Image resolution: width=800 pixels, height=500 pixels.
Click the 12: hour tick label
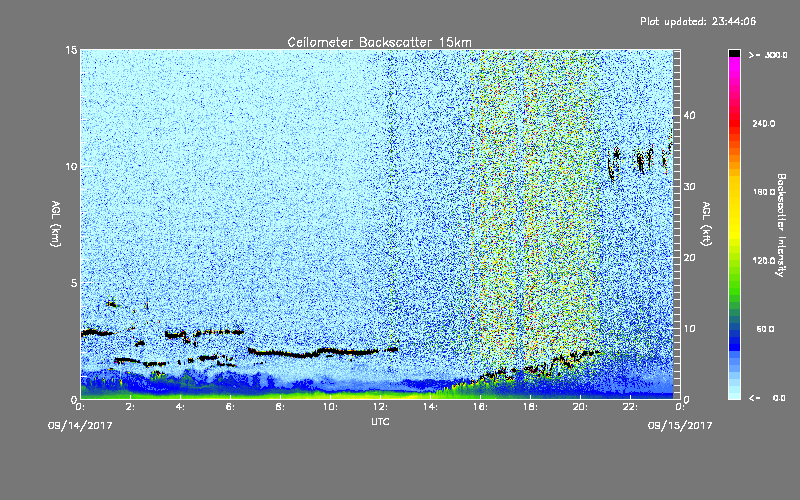tap(380, 407)
